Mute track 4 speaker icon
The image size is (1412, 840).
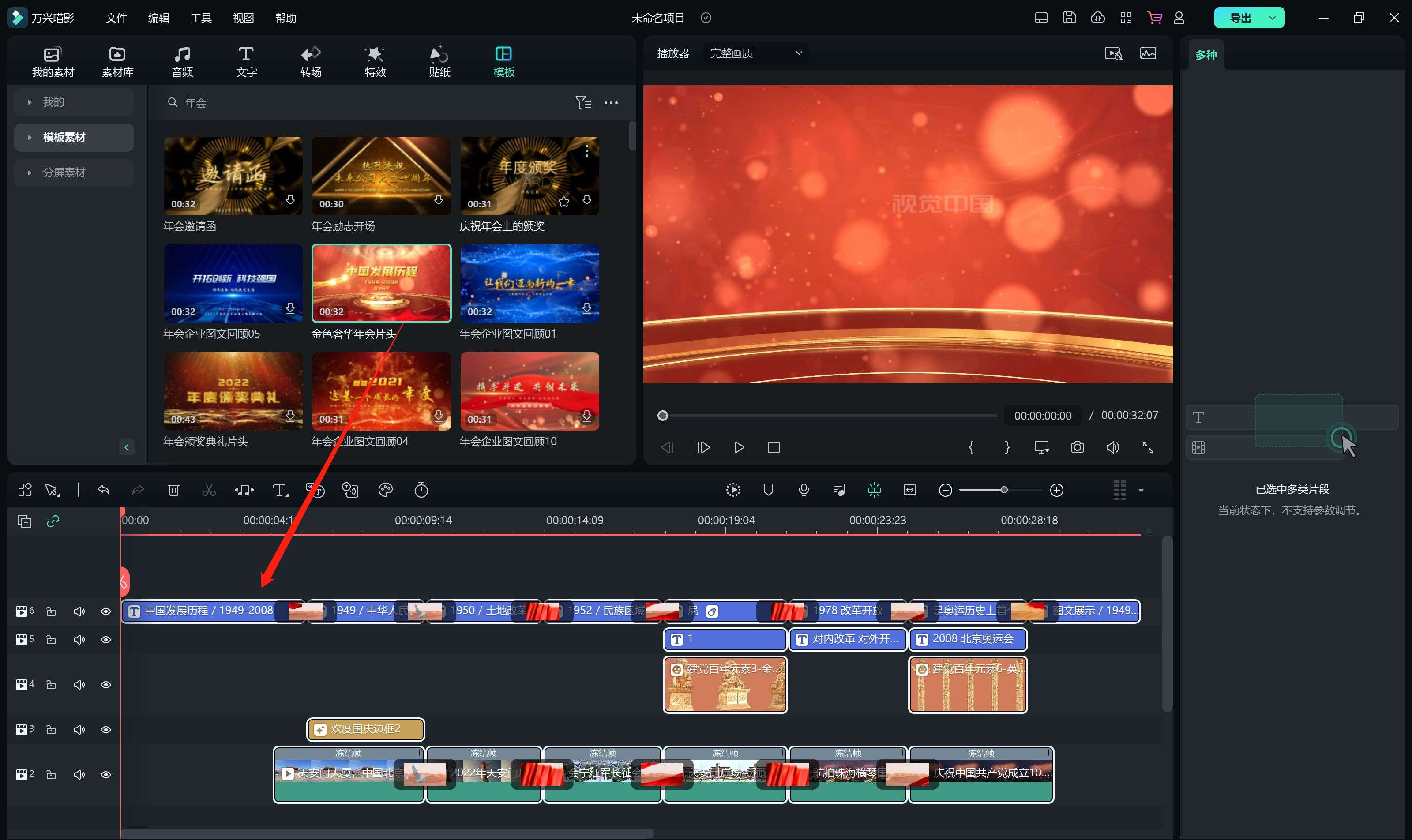pos(79,685)
